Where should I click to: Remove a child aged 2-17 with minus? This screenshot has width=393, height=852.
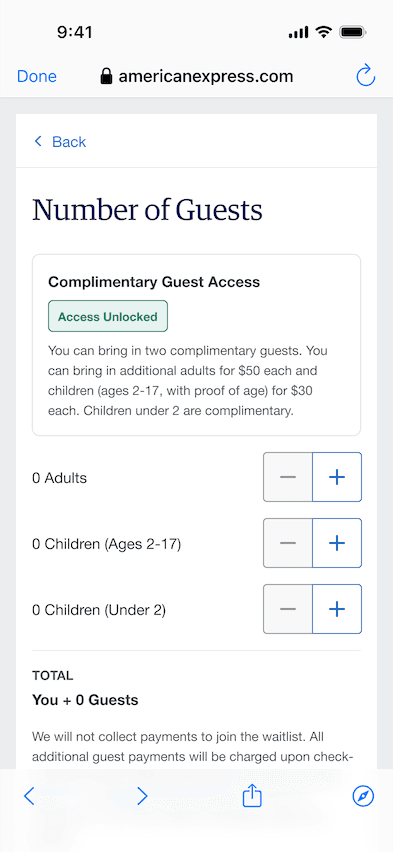[x=288, y=543]
